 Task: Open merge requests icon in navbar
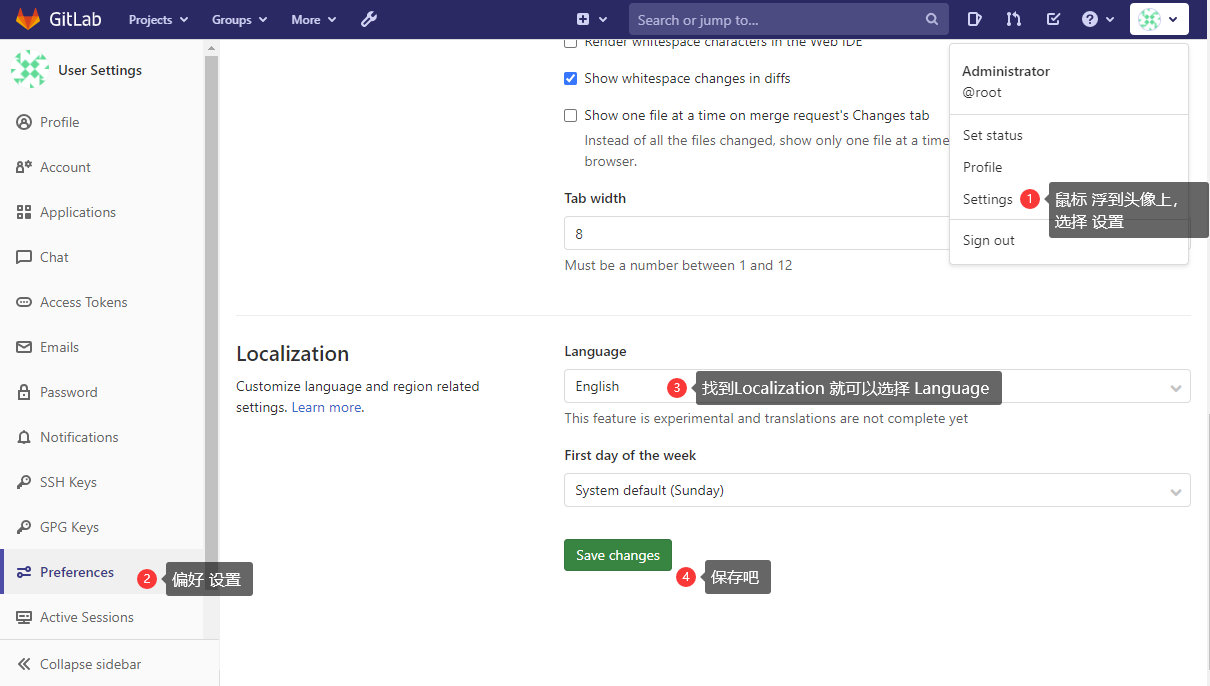coord(1014,19)
